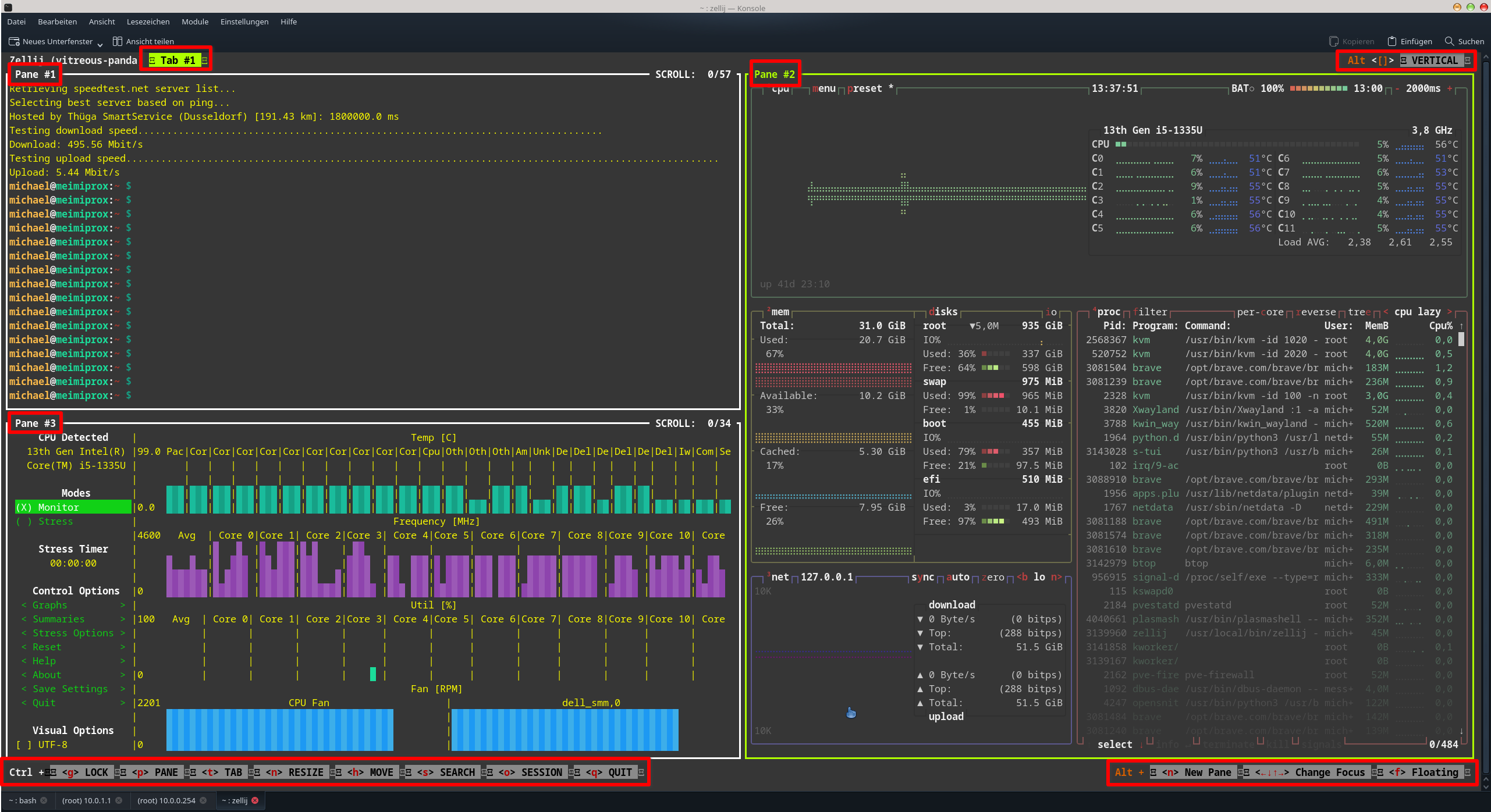
Task: Close the '~ : bash' tab with its X
Action: point(44,800)
